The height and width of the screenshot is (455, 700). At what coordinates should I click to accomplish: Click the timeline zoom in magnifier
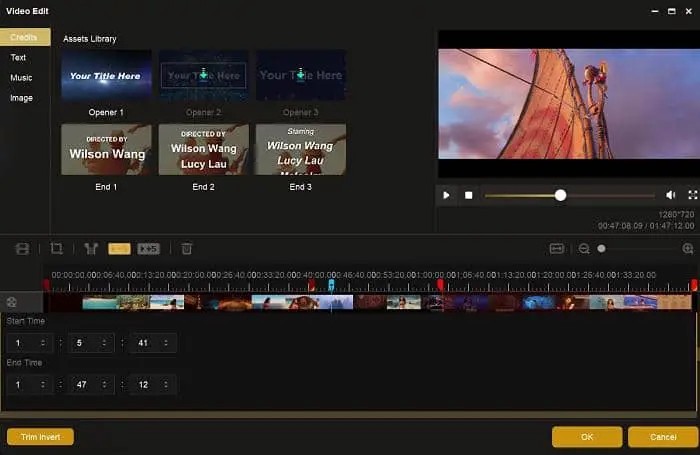click(688, 249)
